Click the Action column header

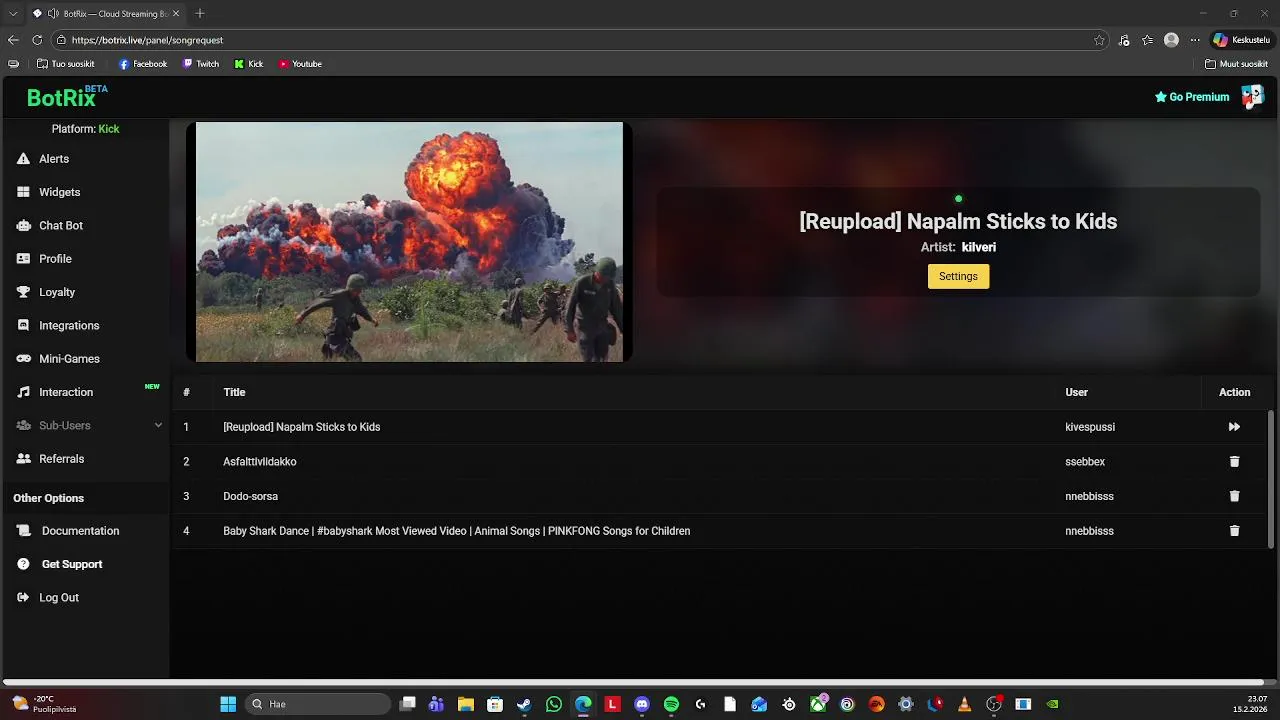point(1234,392)
